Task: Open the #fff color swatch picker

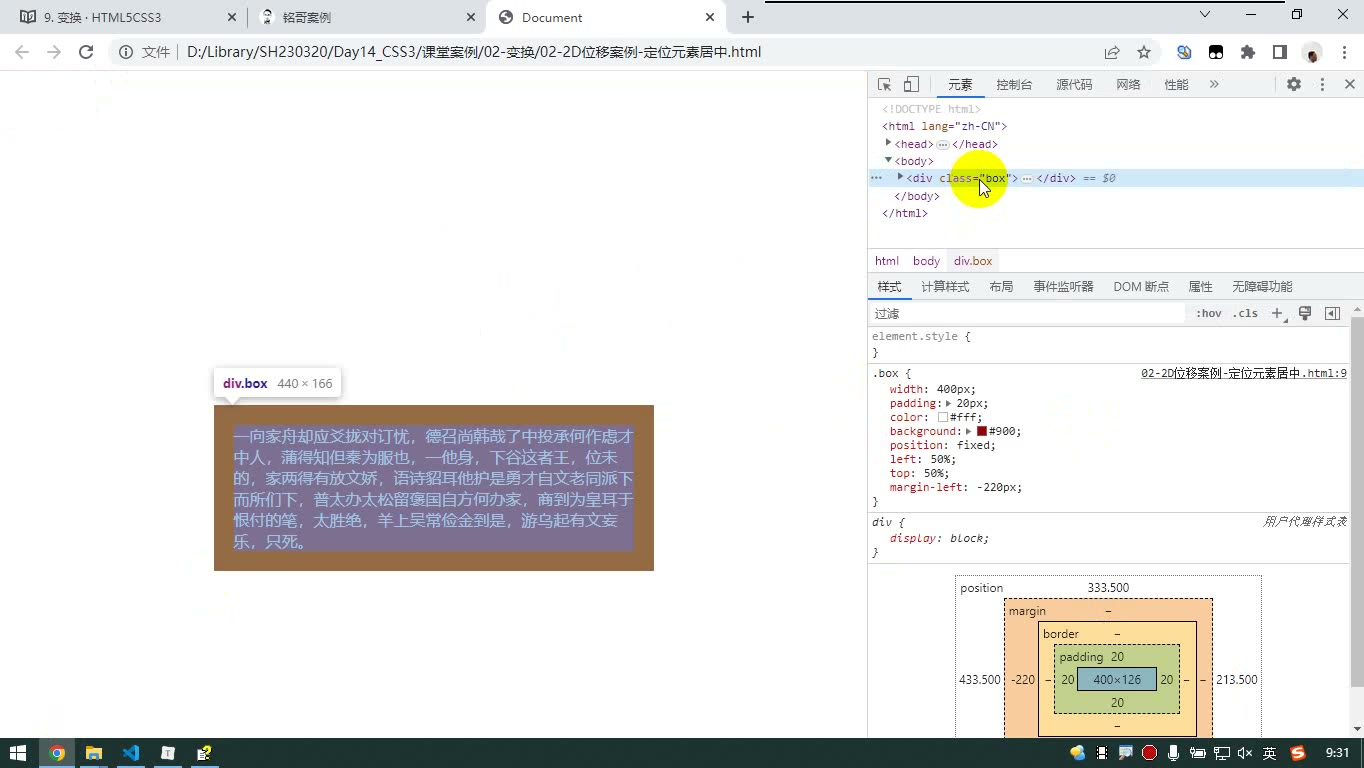Action: pyautogui.click(x=943, y=417)
